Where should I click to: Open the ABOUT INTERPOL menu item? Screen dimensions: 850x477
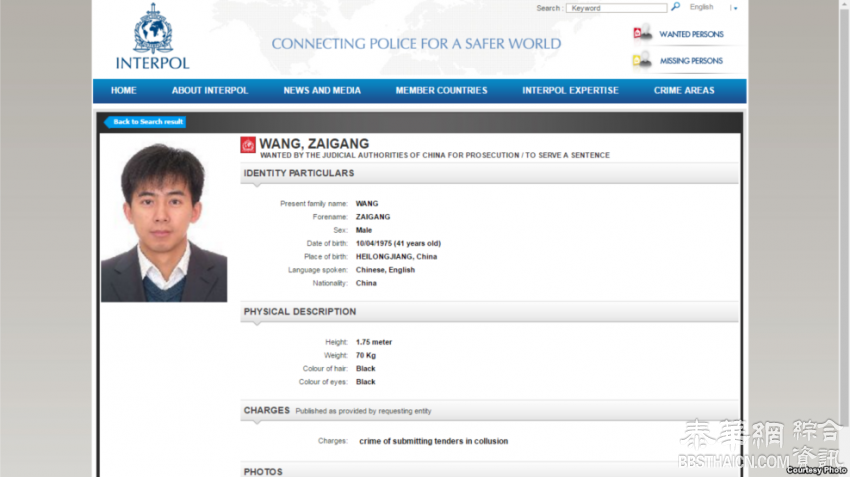[x=210, y=91]
